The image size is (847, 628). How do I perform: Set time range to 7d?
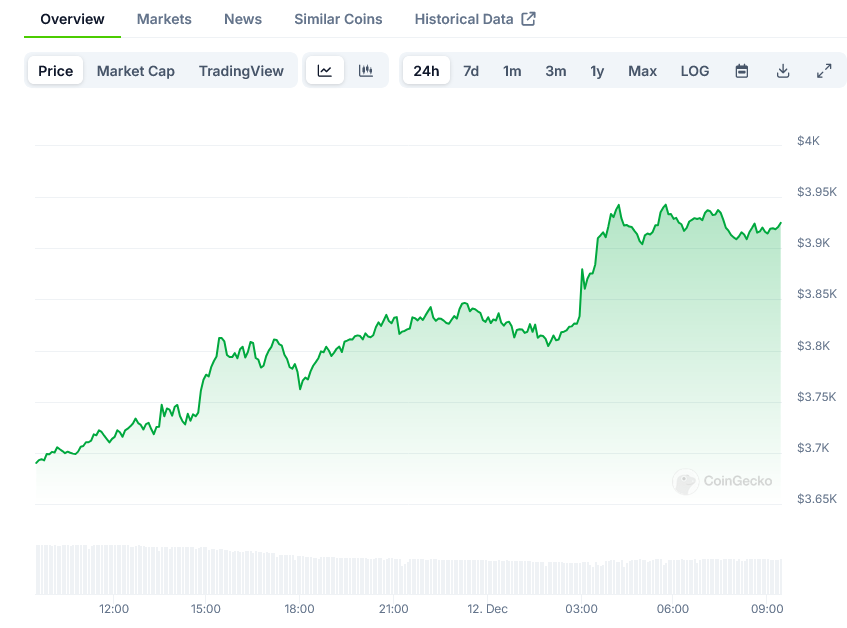471,71
